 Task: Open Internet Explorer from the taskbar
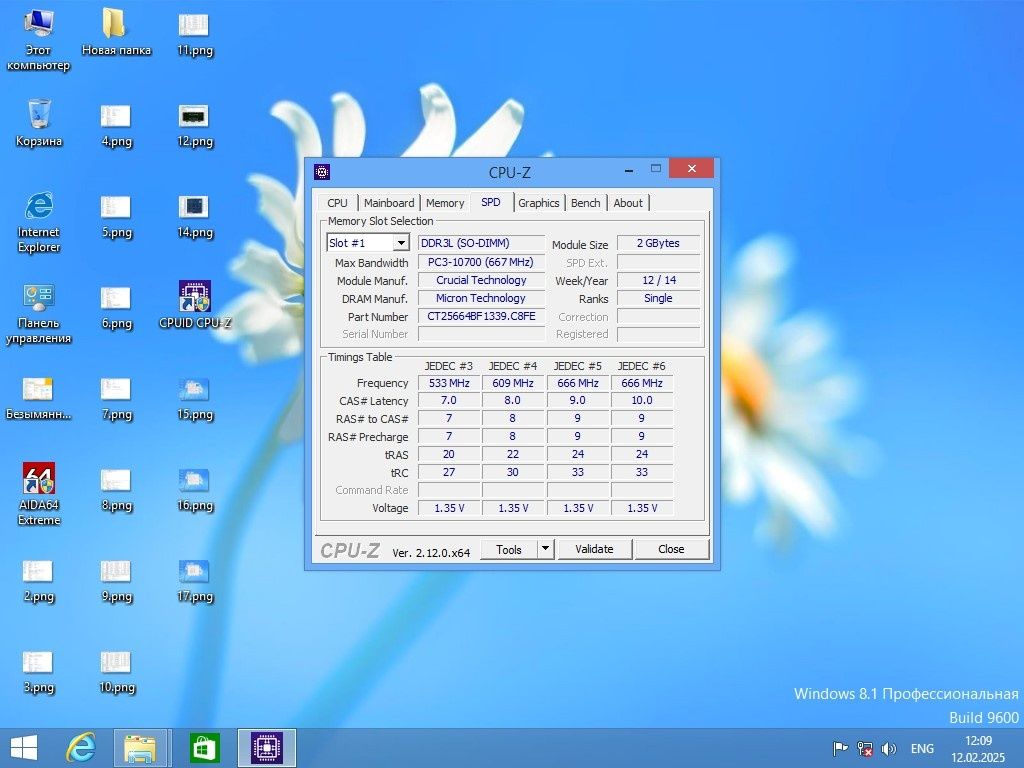point(80,748)
